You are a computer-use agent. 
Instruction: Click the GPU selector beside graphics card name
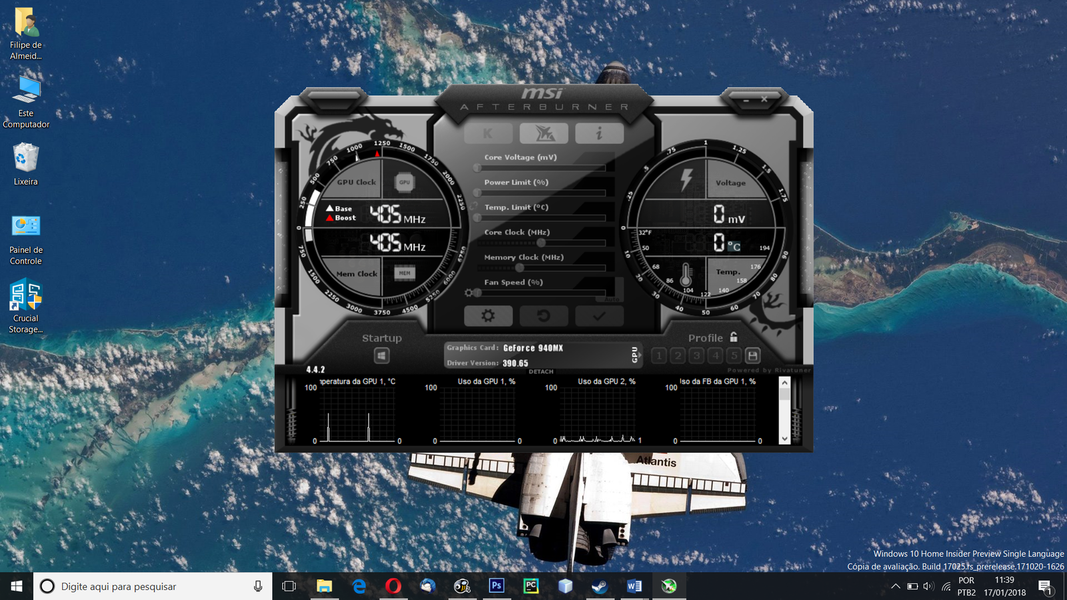click(x=635, y=354)
